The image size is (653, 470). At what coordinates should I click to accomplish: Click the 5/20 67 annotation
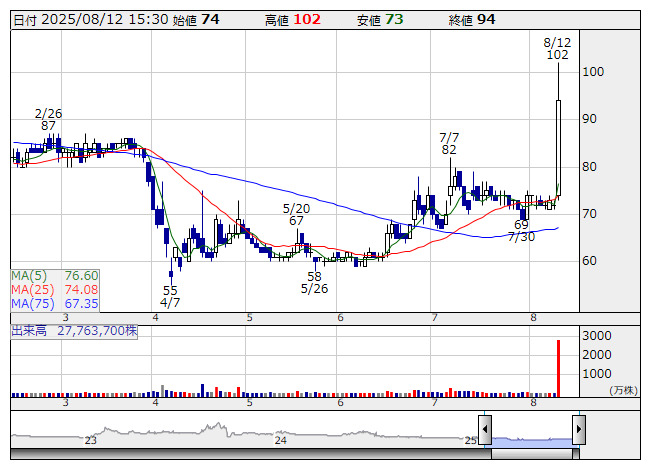[x=296, y=214]
